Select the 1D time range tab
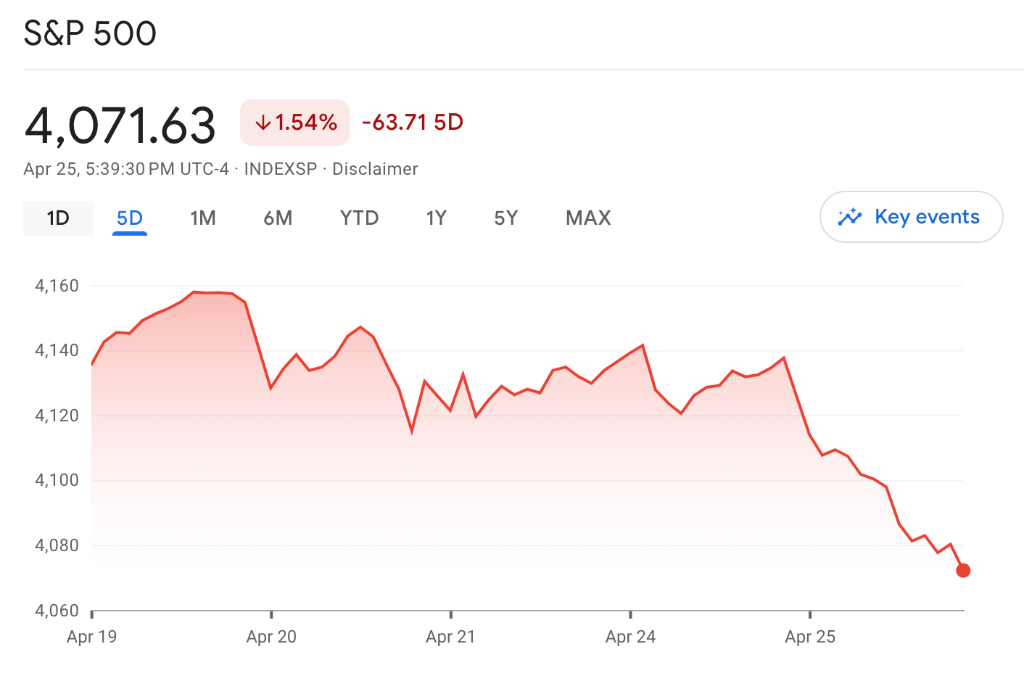This screenshot has height=675, width=1024. 58,218
